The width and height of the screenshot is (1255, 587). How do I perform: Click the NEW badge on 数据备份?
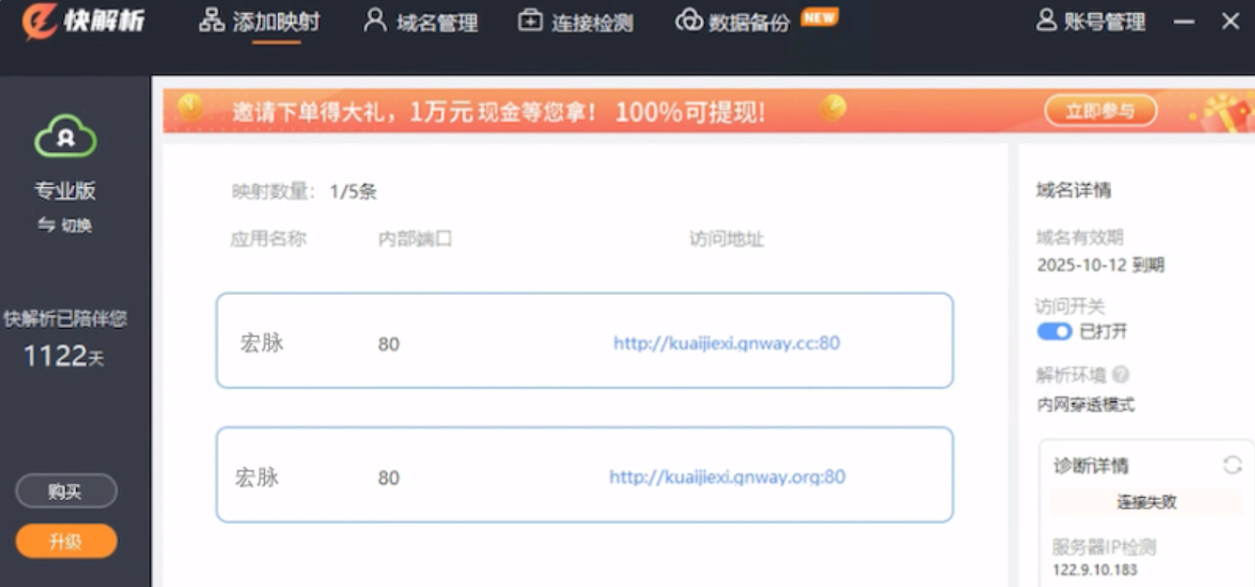[819, 17]
